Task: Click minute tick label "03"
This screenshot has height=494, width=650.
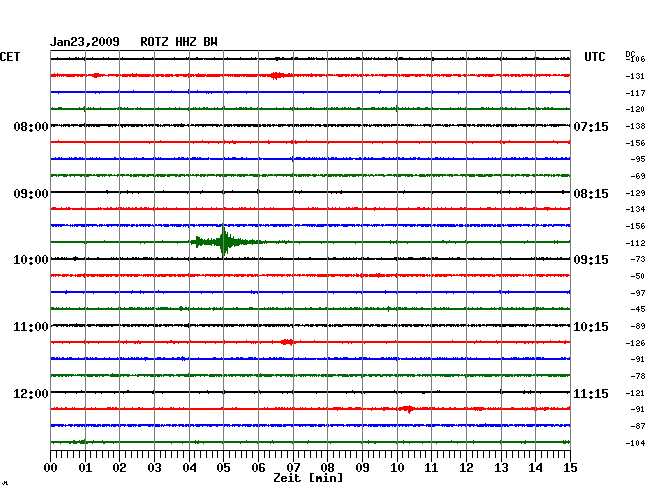Action: point(154,467)
